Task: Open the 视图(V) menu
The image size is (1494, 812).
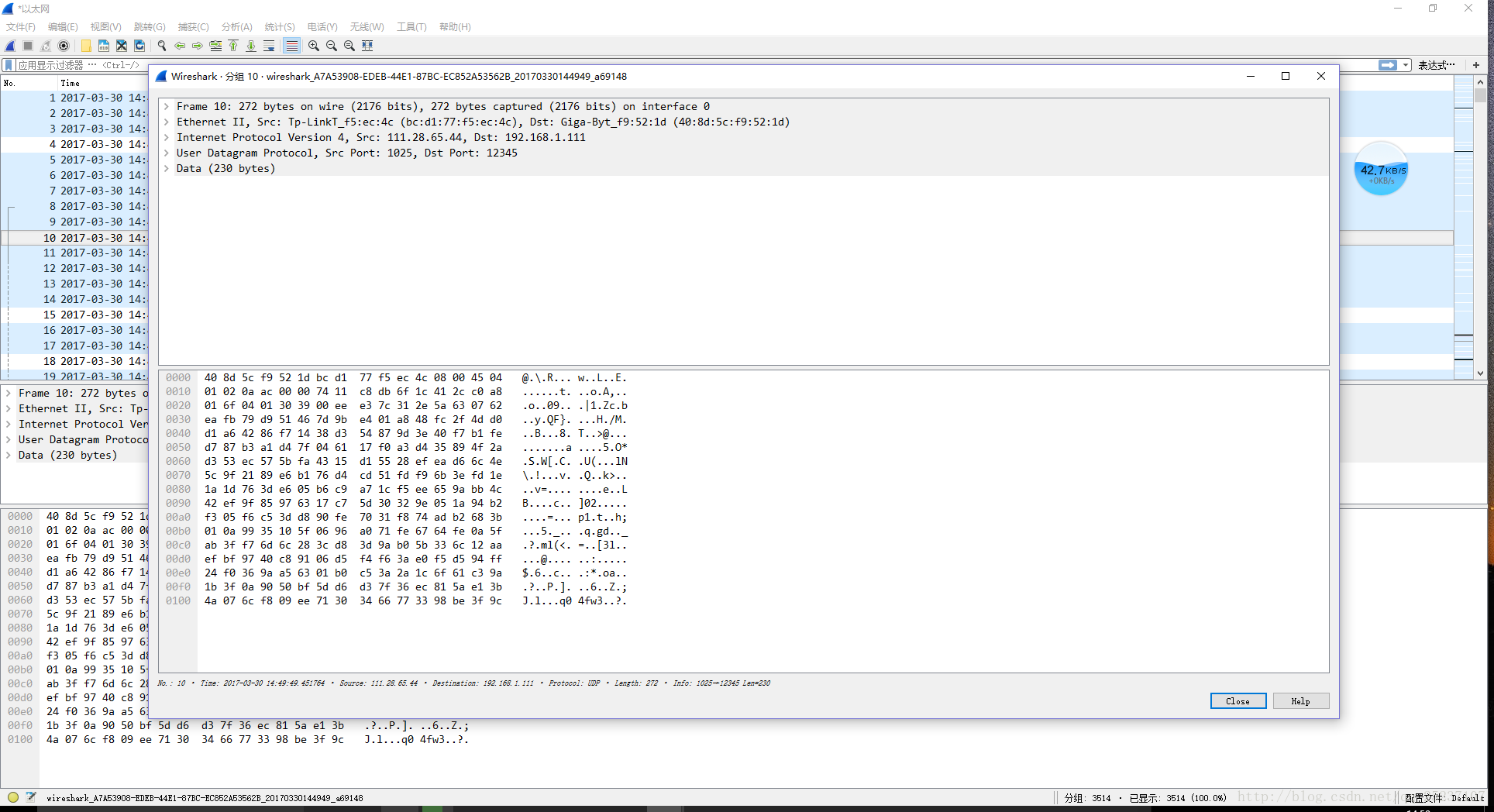Action: click(106, 26)
